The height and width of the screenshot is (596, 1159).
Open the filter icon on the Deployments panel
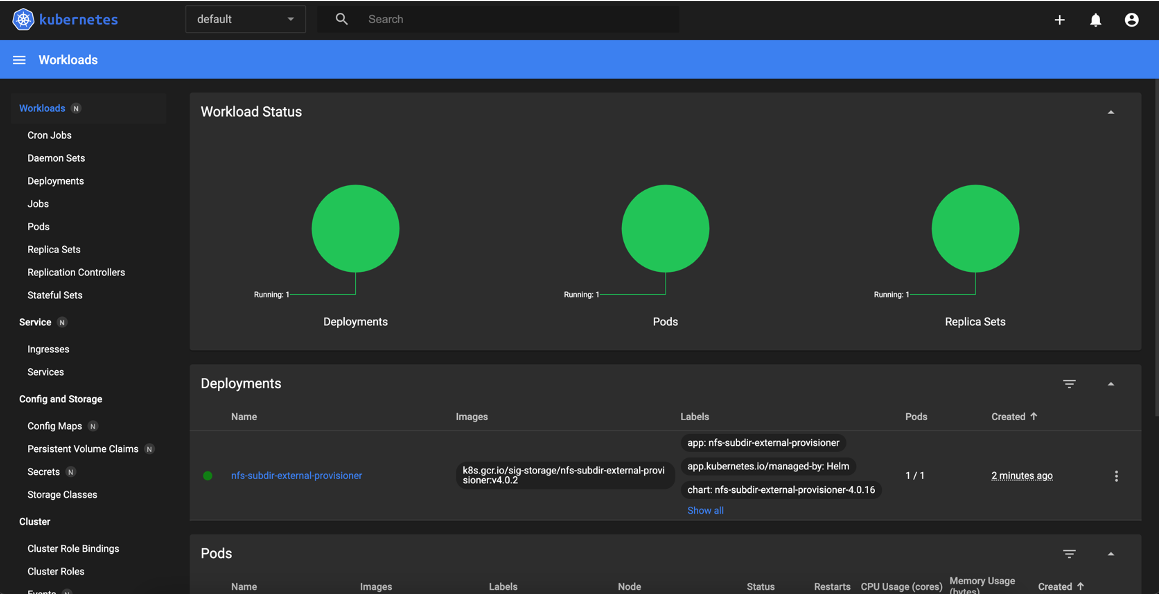click(1069, 383)
